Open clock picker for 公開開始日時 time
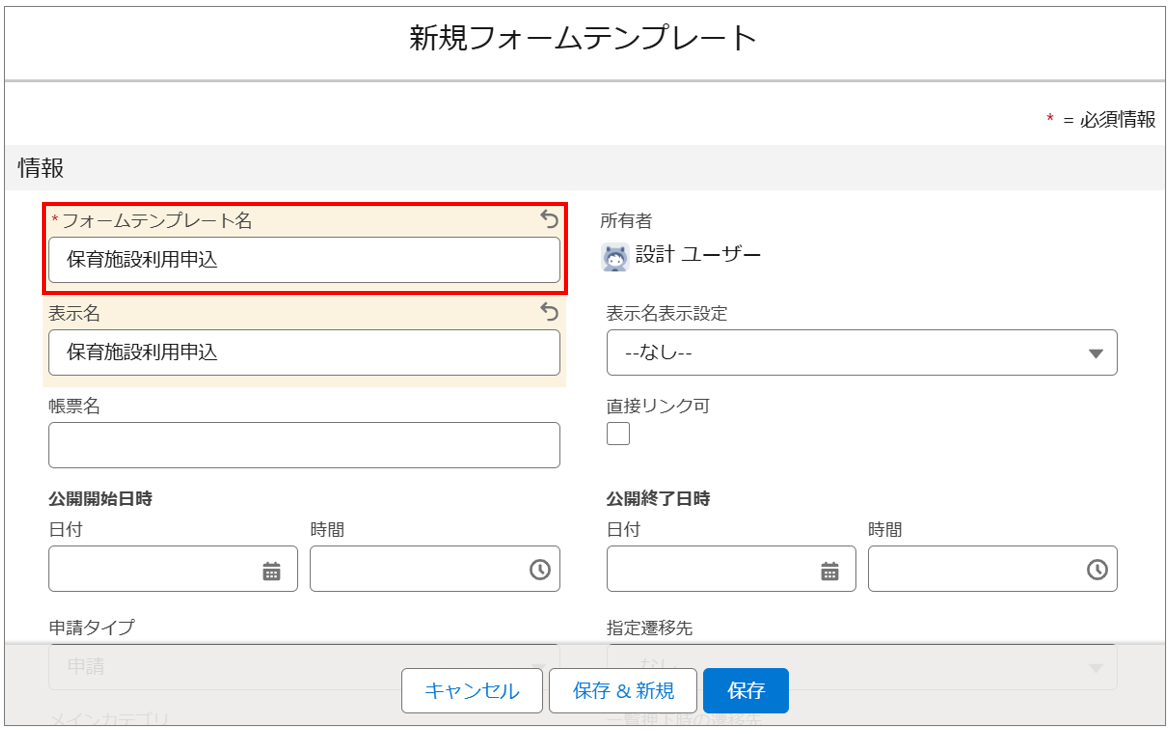This screenshot has width=1173, height=734. [539, 570]
